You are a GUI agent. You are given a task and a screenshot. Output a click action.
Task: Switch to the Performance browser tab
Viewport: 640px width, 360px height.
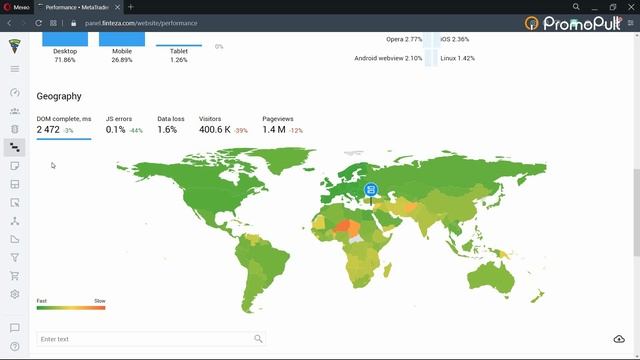click(76, 7)
